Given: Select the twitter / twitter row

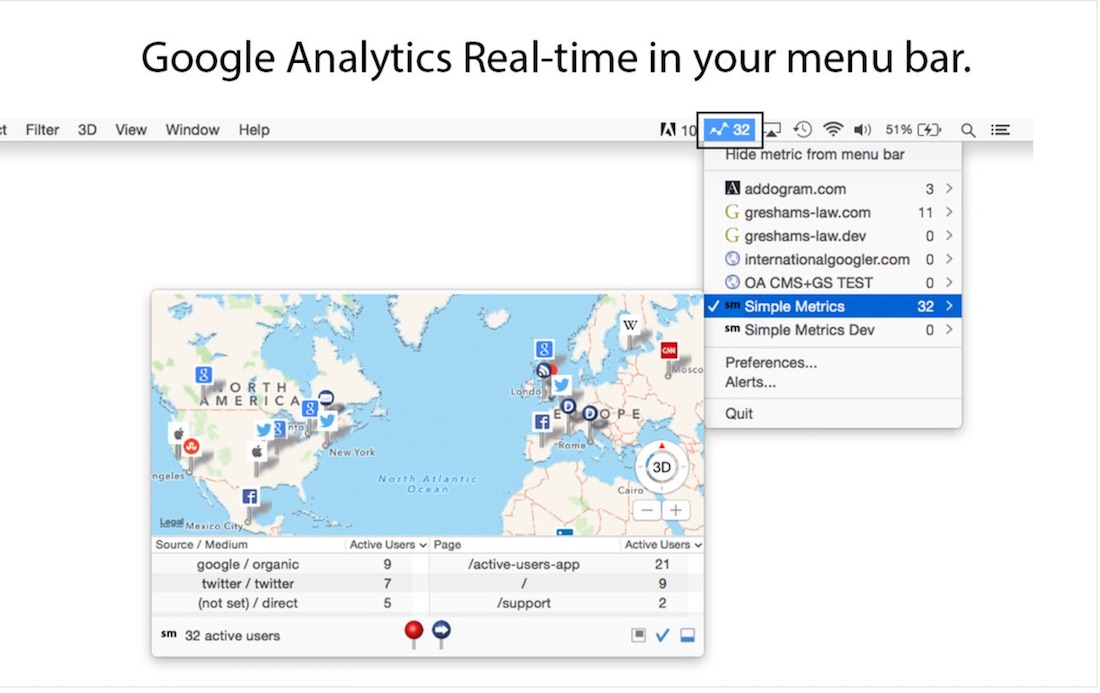Looking at the screenshot, I should (289, 584).
